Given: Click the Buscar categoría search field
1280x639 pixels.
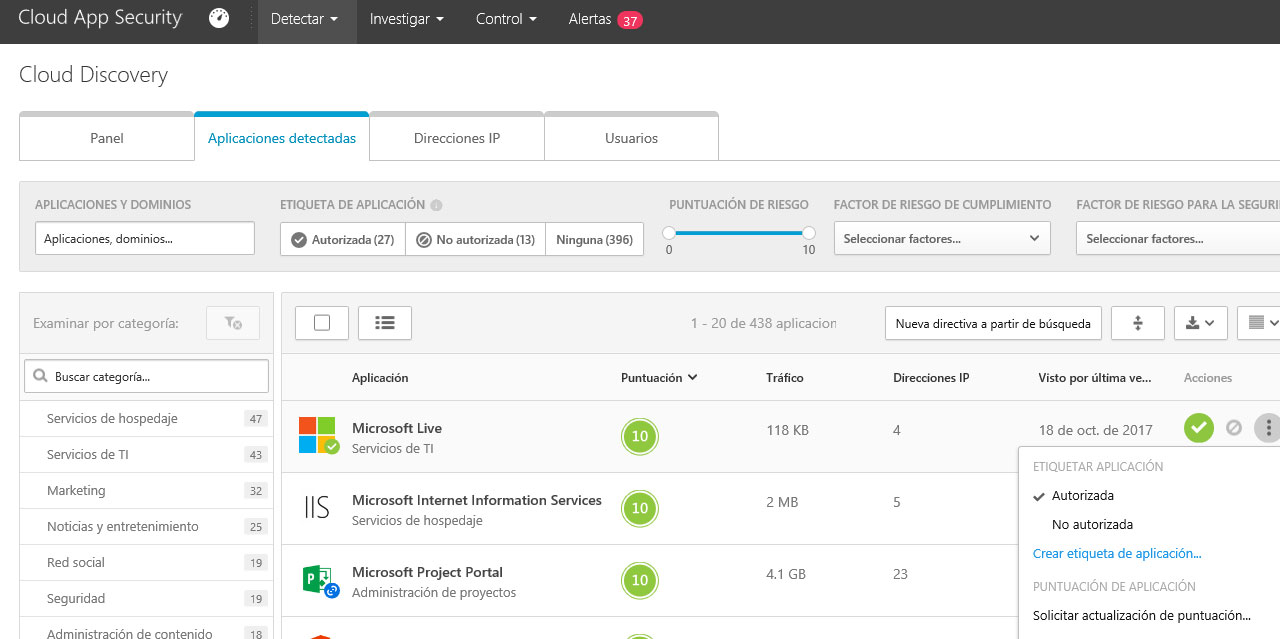Looking at the screenshot, I should click(x=146, y=376).
